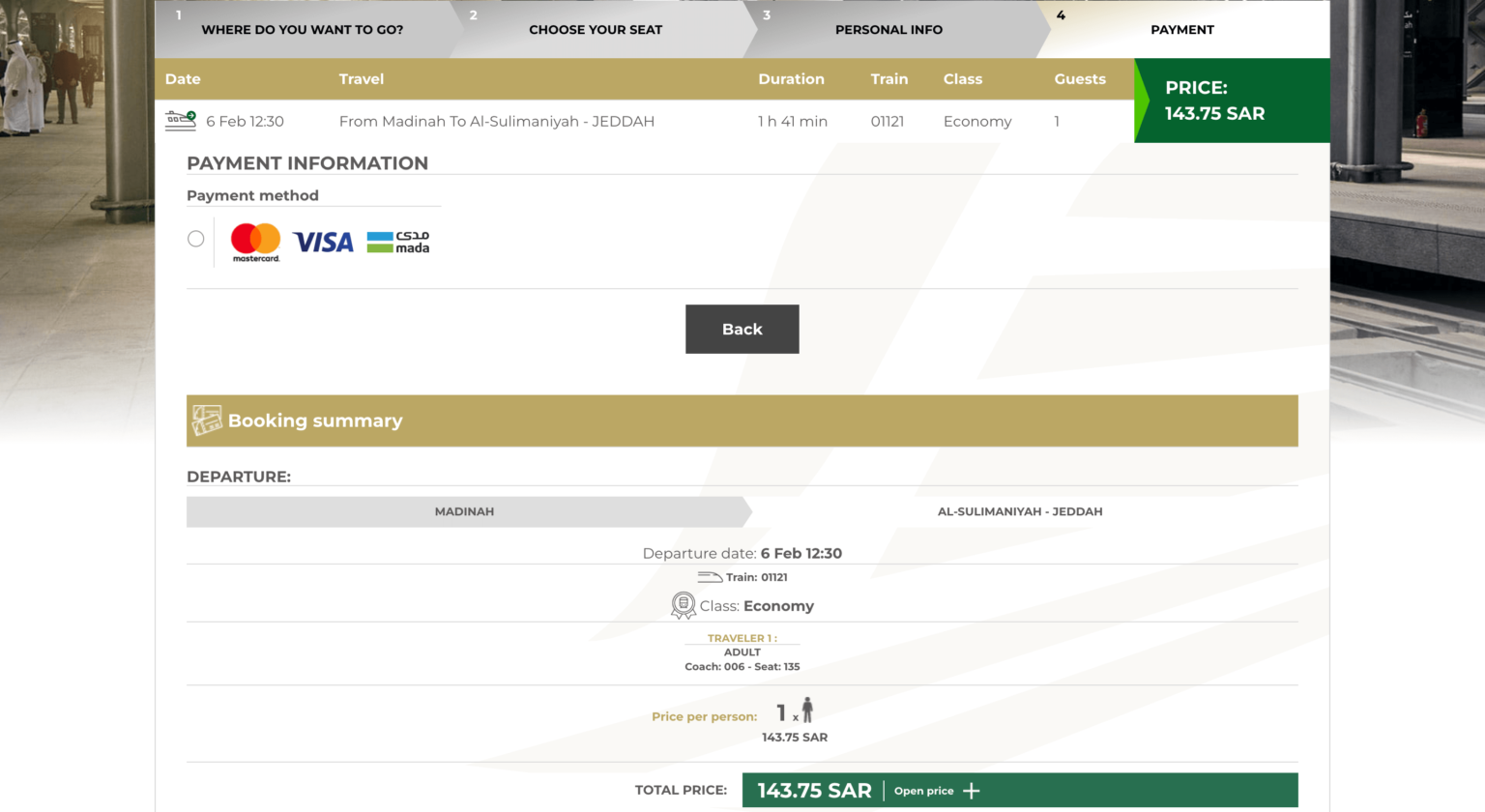Click the mada payment logo
1485x812 pixels.
point(398,242)
